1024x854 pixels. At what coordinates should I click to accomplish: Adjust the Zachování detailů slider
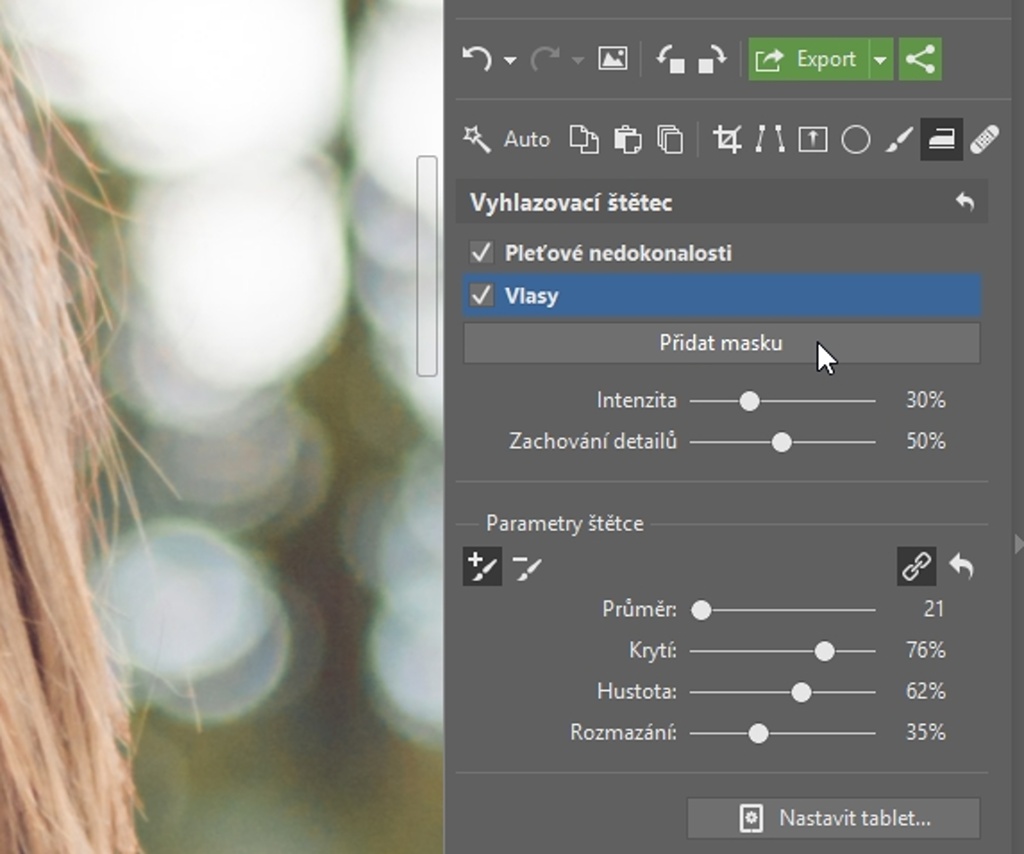pyautogui.click(x=781, y=442)
